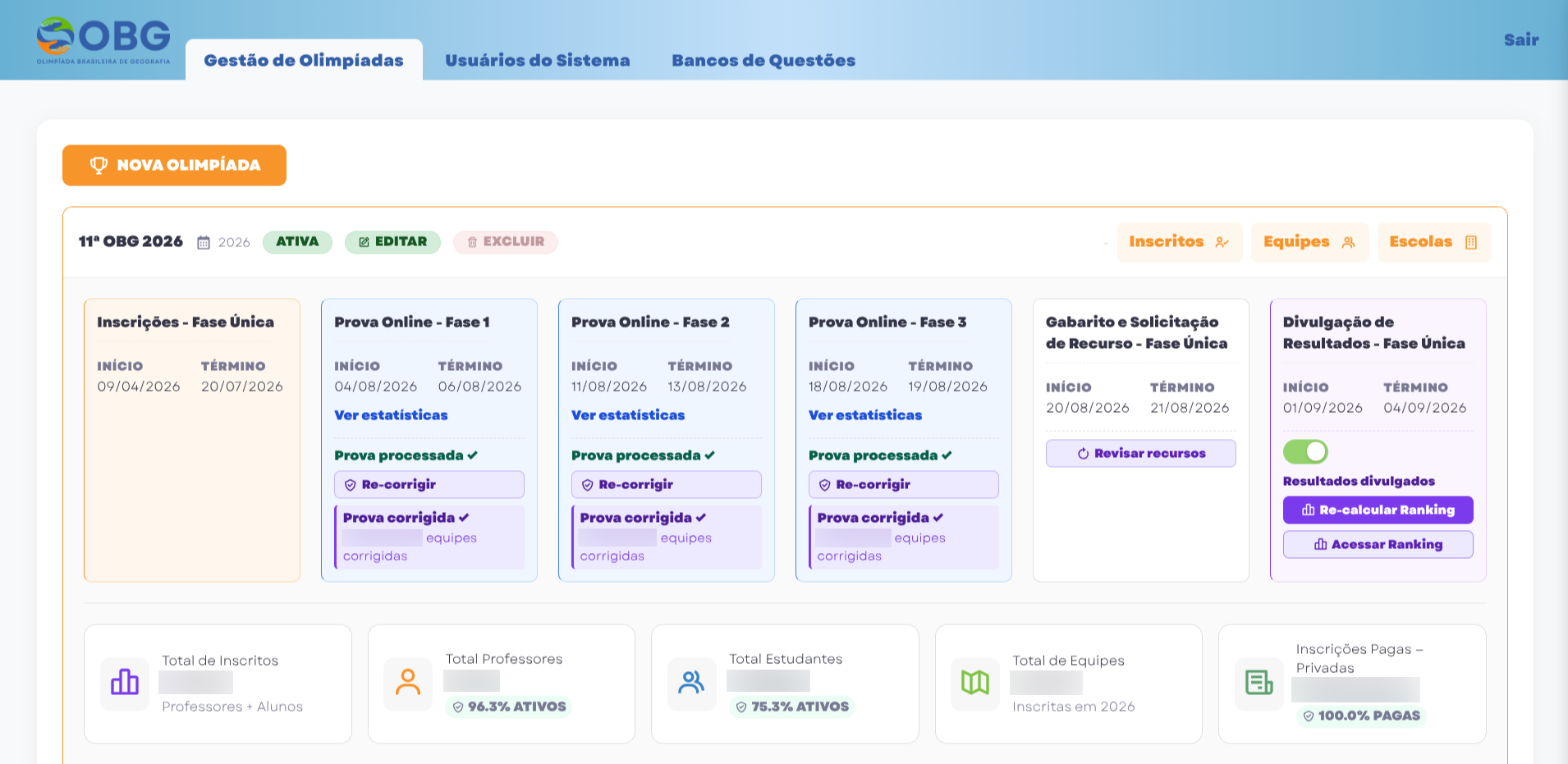Click the Divulgação de Resultados heading
This screenshot has width=1568, height=764.
pyautogui.click(x=1373, y=333)
